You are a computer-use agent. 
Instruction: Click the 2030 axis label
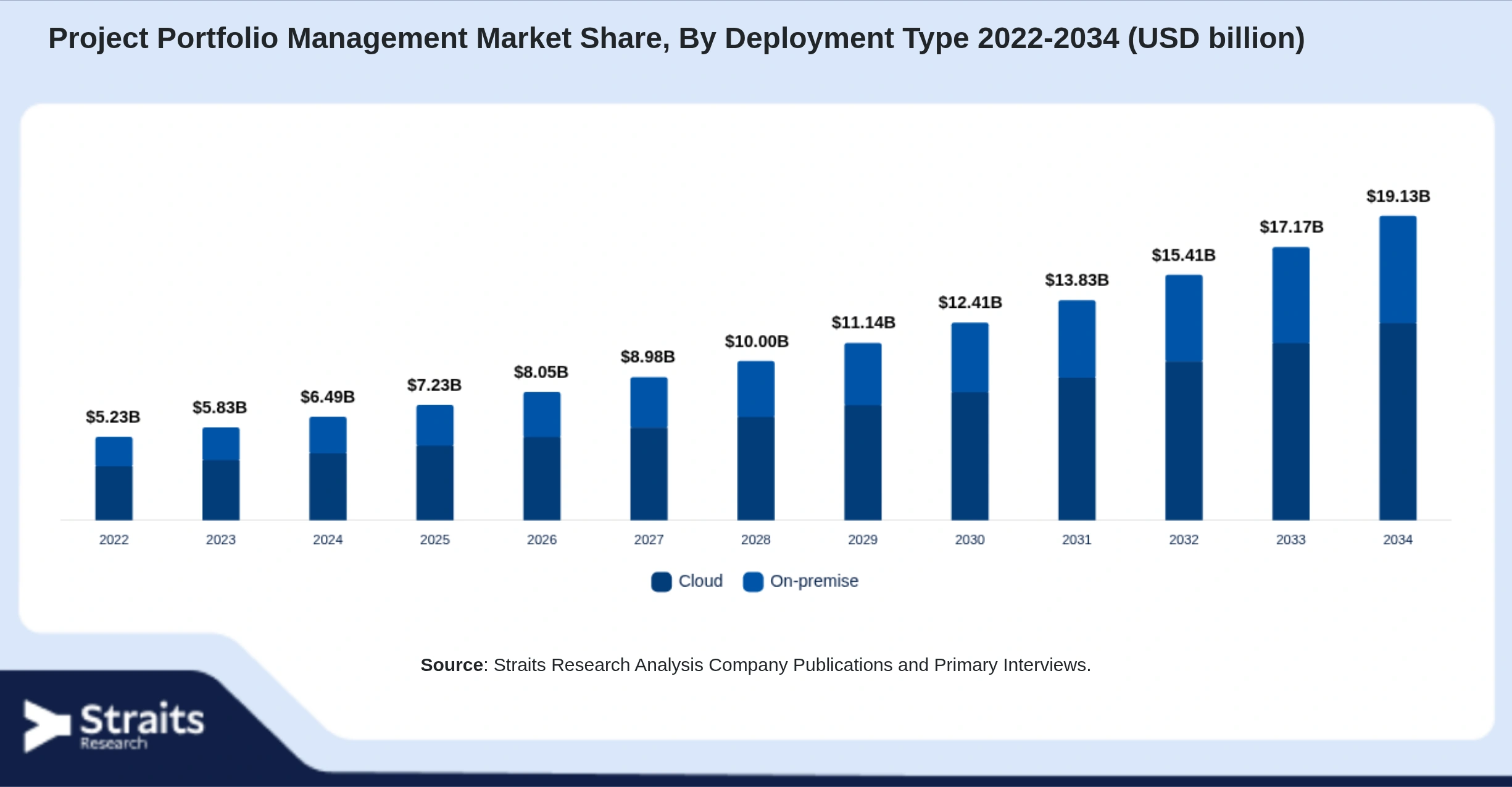tap(970, 540)
